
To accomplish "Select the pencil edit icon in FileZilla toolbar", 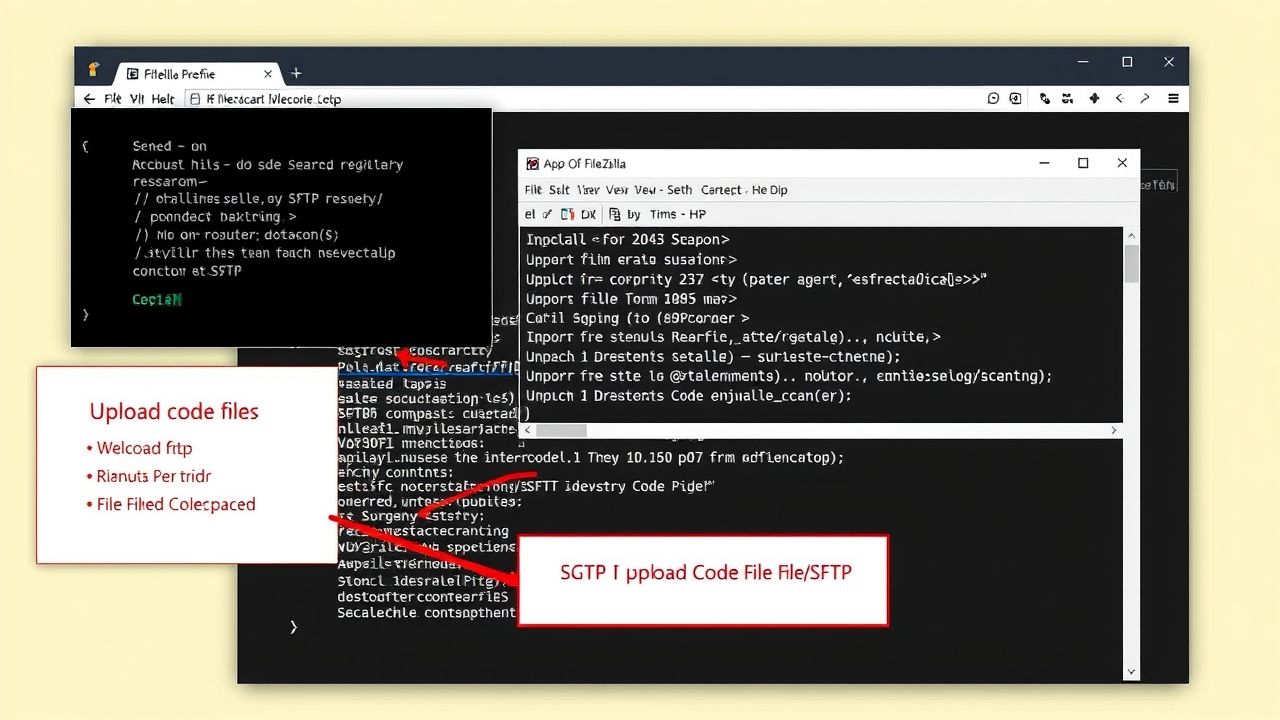I will click(547, 214).
